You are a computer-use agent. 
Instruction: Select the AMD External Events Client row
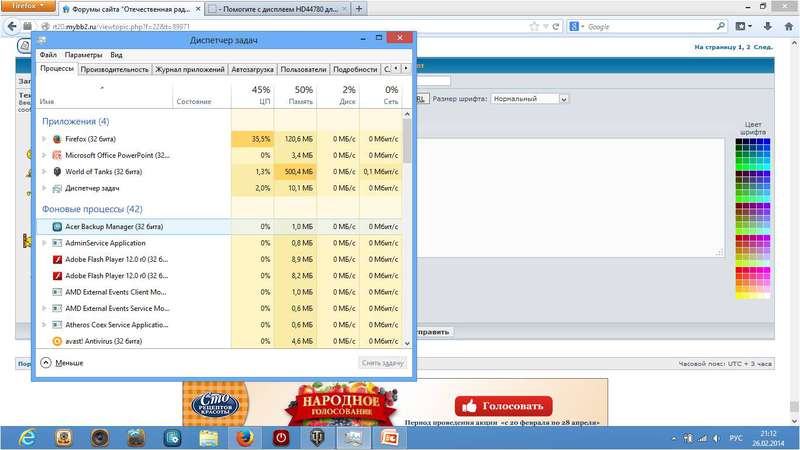(x=219, y=292)
